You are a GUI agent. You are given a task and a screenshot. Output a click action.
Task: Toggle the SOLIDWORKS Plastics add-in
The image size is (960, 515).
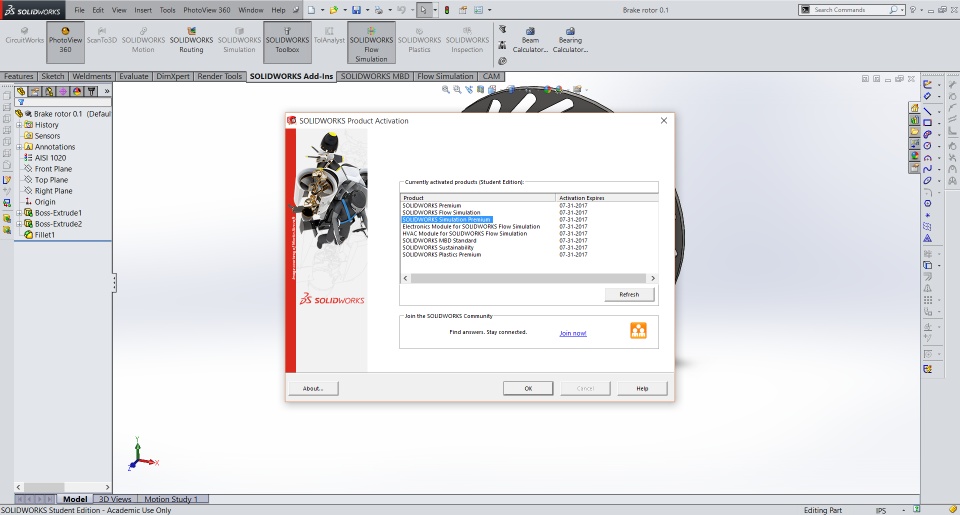click(x=419, y=39)
